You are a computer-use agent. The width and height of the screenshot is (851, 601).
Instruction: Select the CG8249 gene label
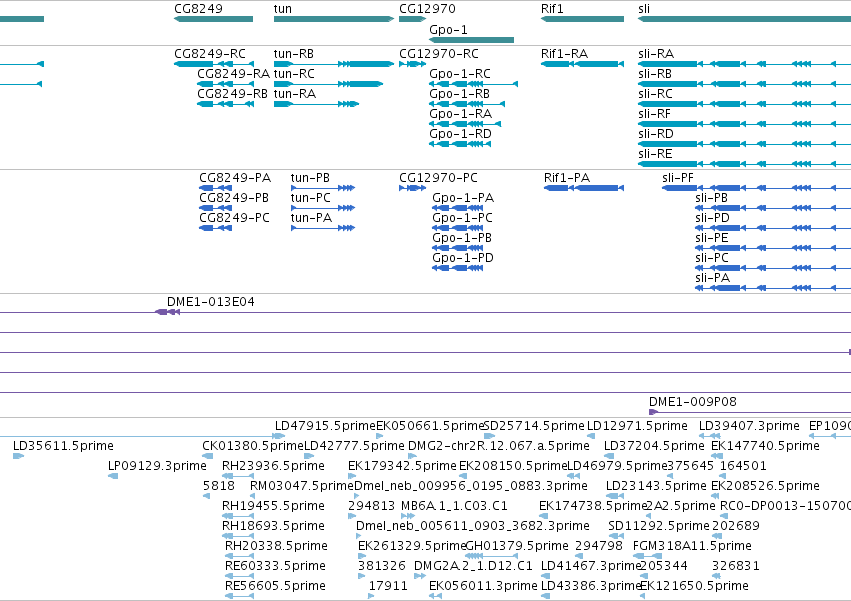198,9
